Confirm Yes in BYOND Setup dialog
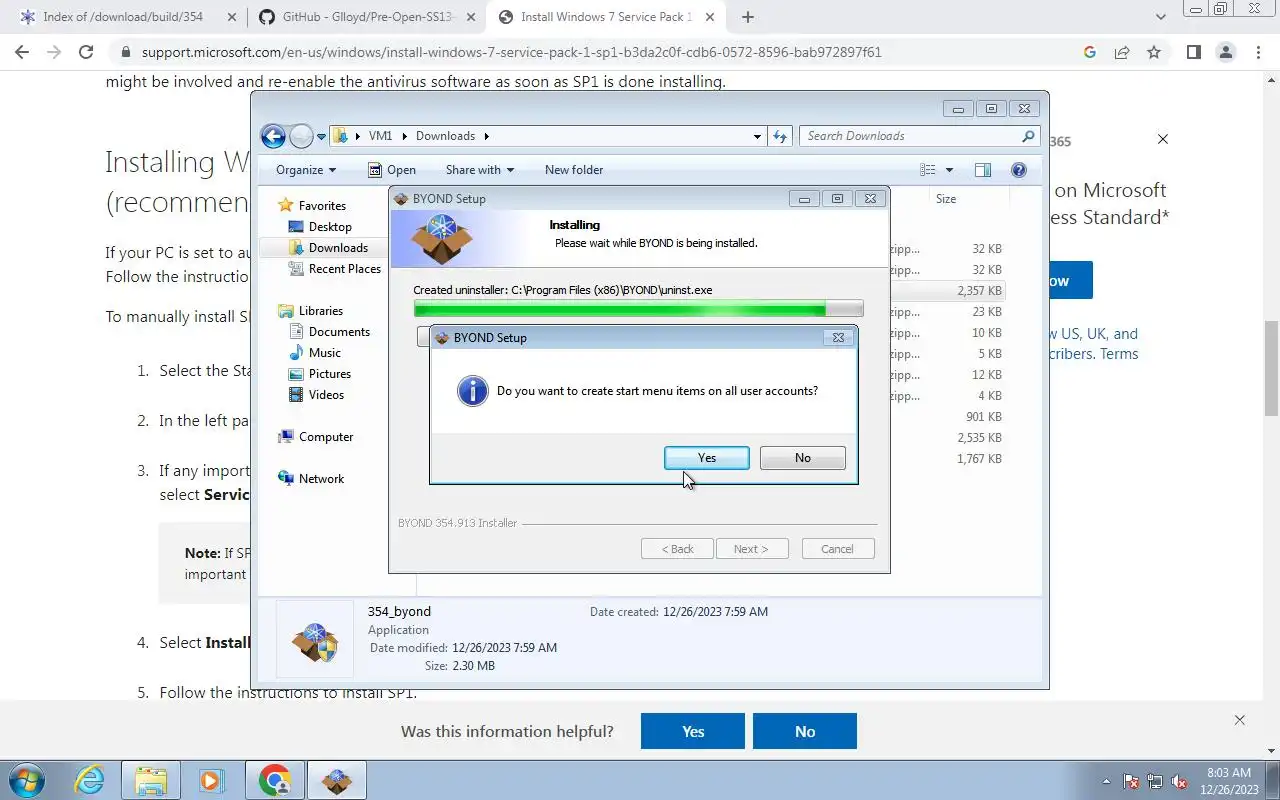 coord(707,457)
